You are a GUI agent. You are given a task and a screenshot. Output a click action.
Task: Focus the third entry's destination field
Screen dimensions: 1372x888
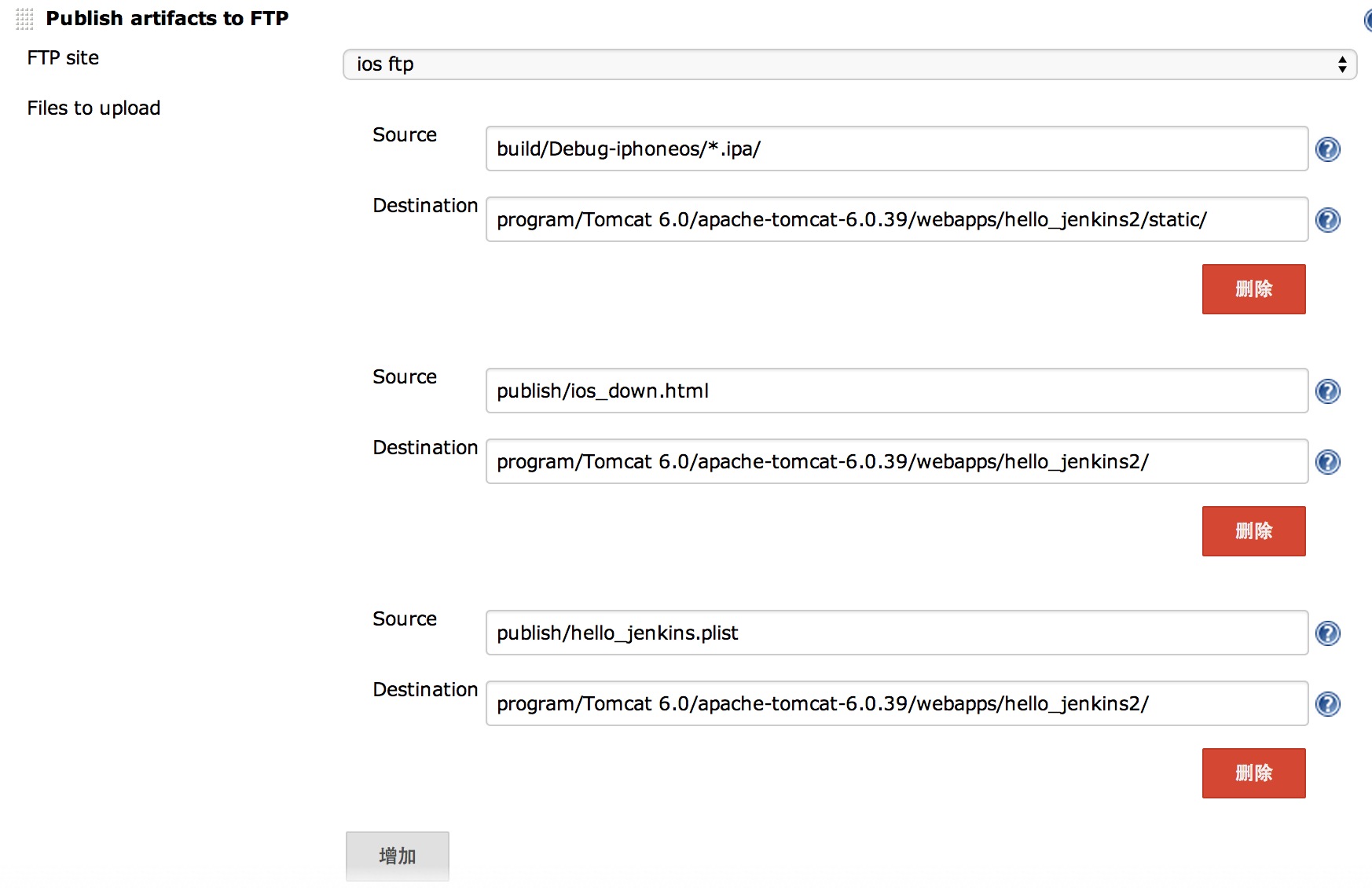click(x=897, y=703)
